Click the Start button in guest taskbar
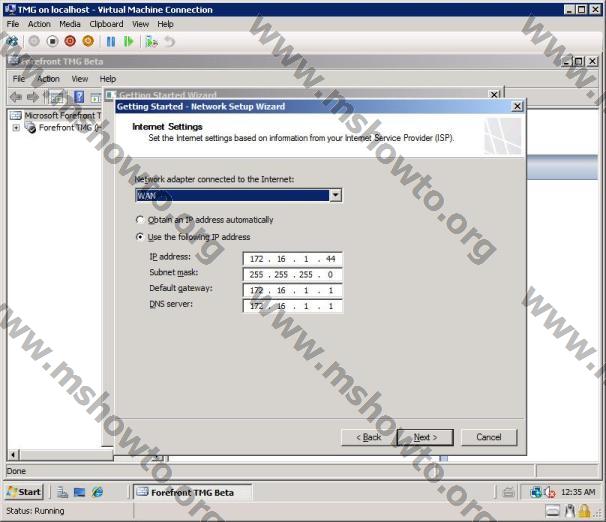606x522 pixels. point(24,492)
